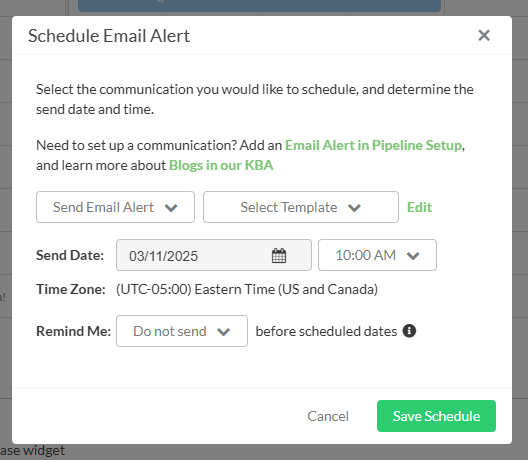Click chevron arrow beside Do not send
Viewport: 528px width, 460px height.
pos(224,332)
